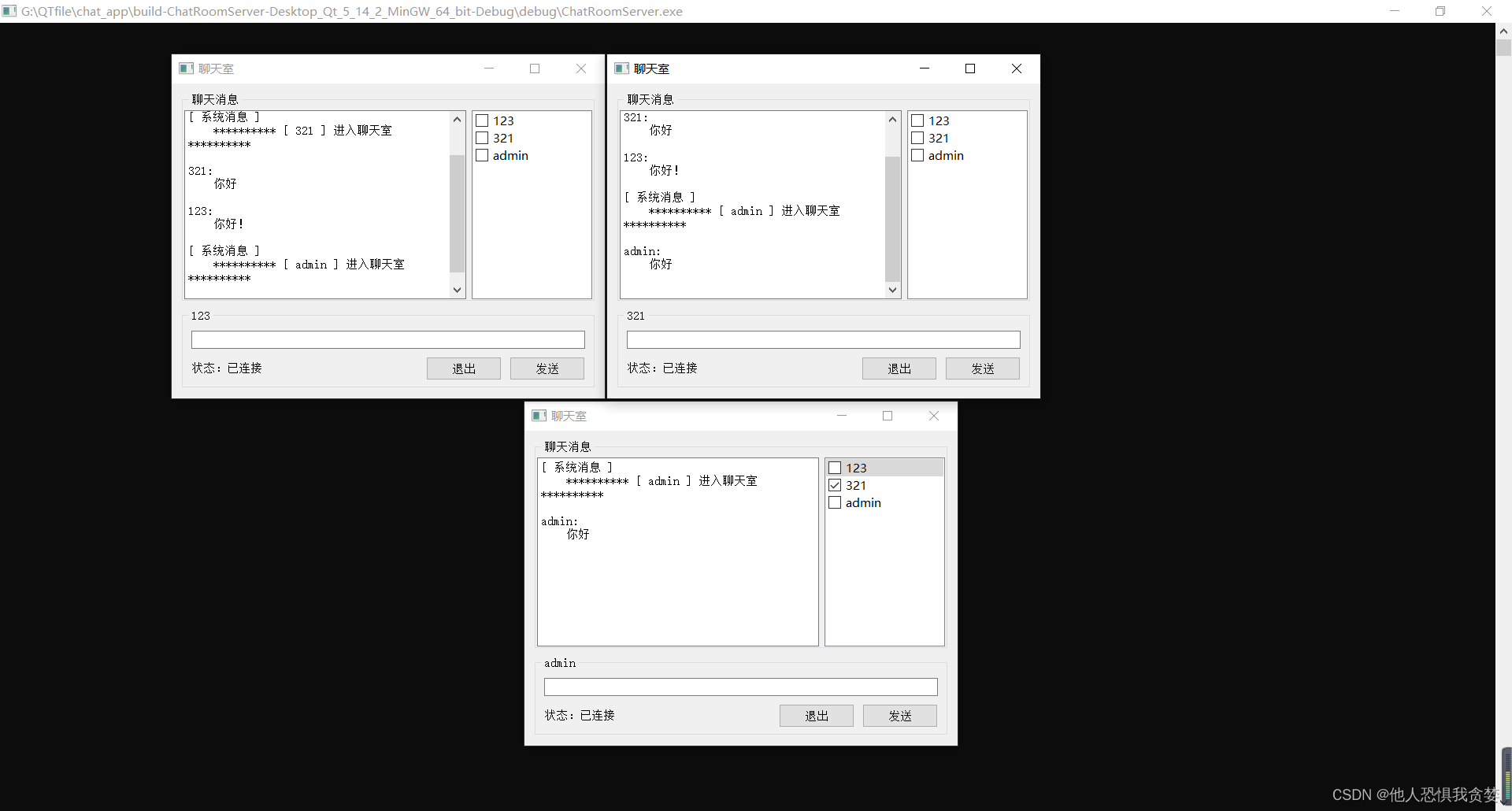
Task: Maximize the 123 user's chat window
Action: (535, 69)
